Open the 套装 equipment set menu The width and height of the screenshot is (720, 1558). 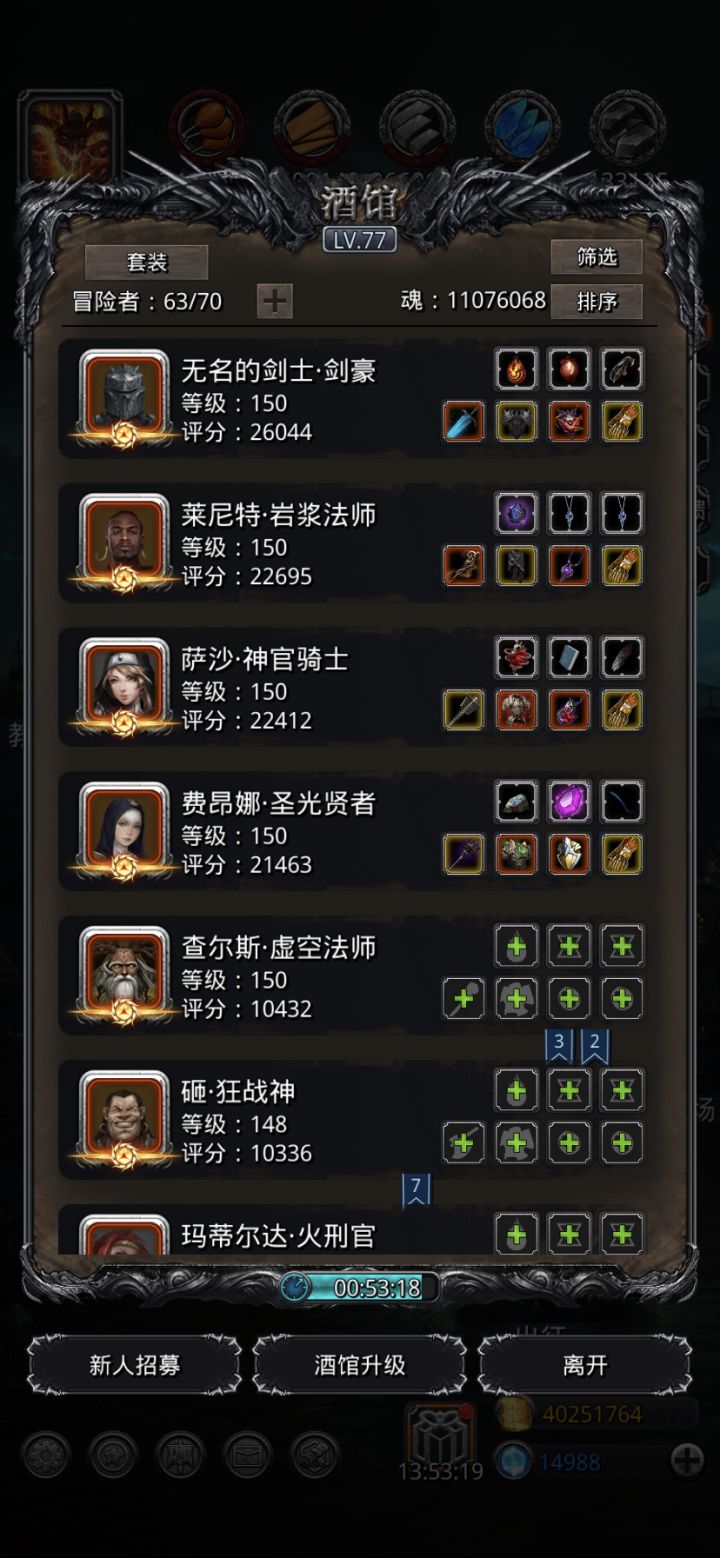(146, 262)
